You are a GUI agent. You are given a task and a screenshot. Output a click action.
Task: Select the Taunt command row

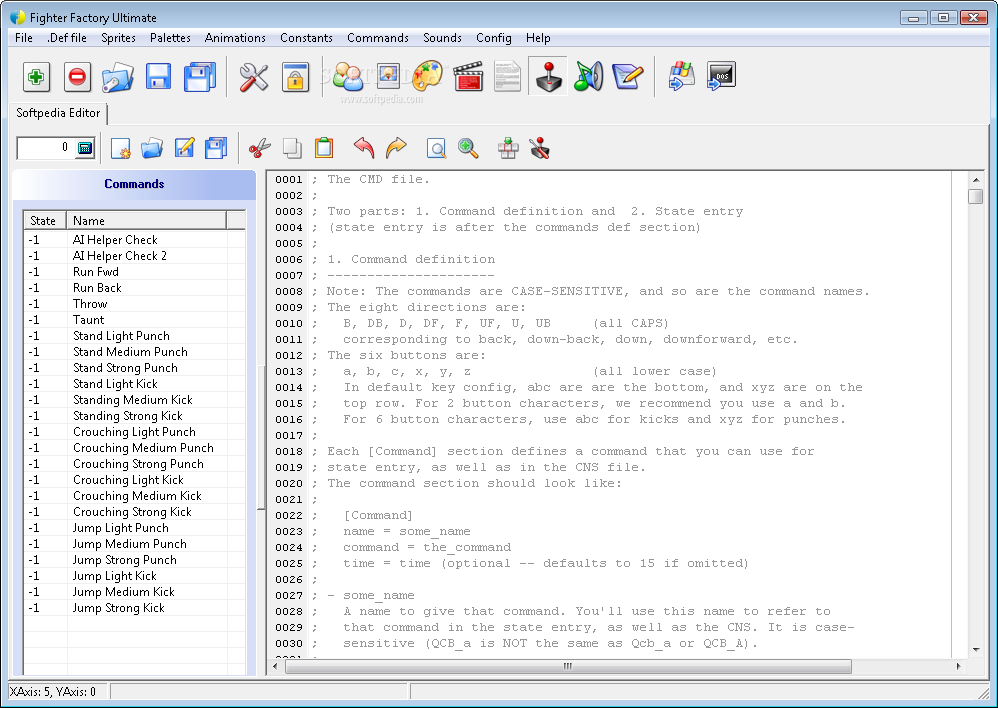click(134, 320)
